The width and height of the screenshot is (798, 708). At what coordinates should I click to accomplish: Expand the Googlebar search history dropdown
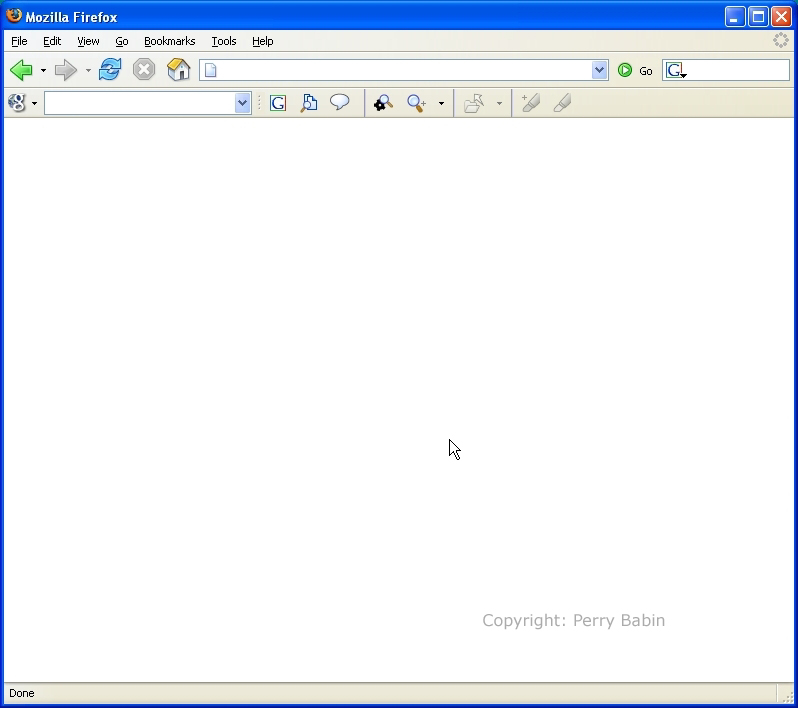coord(242,103)
